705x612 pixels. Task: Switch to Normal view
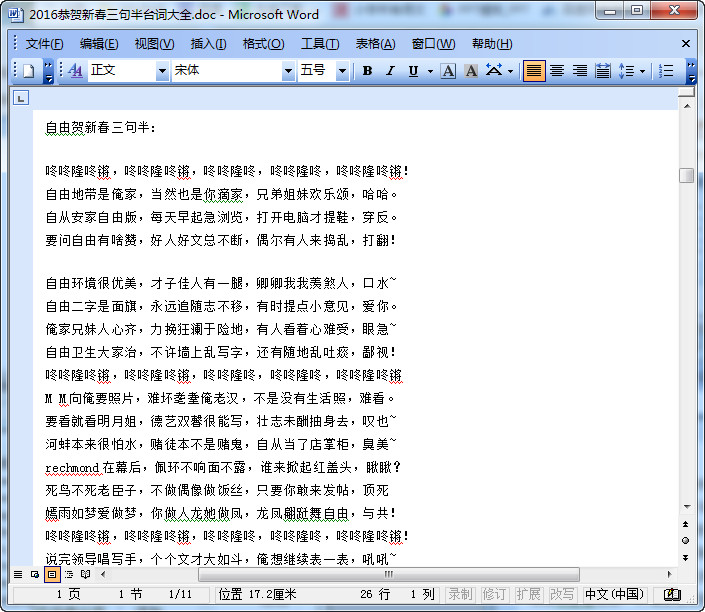click(x=18, y=574)
